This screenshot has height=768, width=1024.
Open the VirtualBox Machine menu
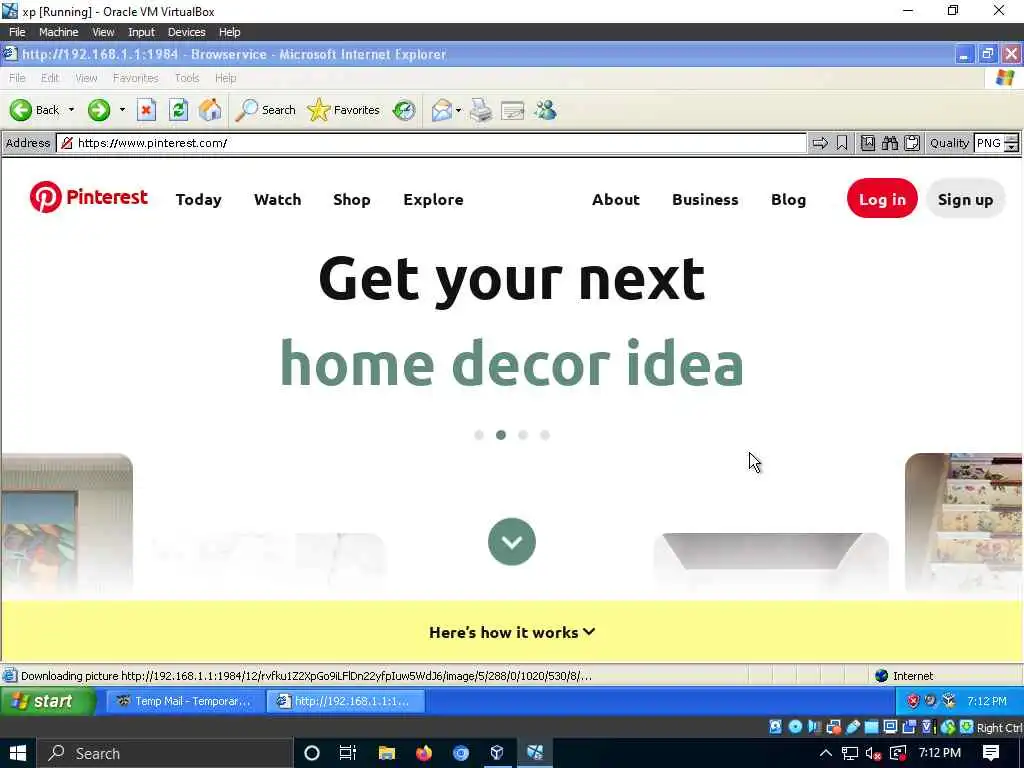pos(58,32)
